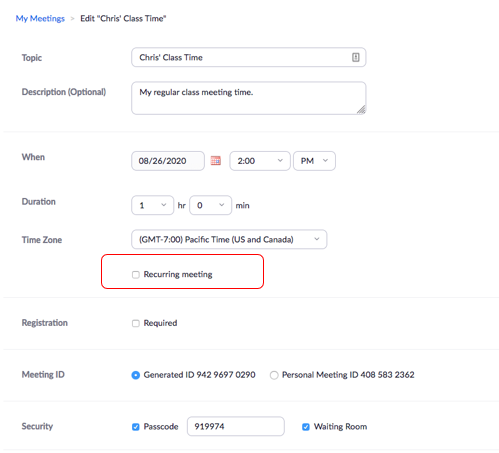Go back to My Meetings
The image size is (499, 453).
pos(40,18)
